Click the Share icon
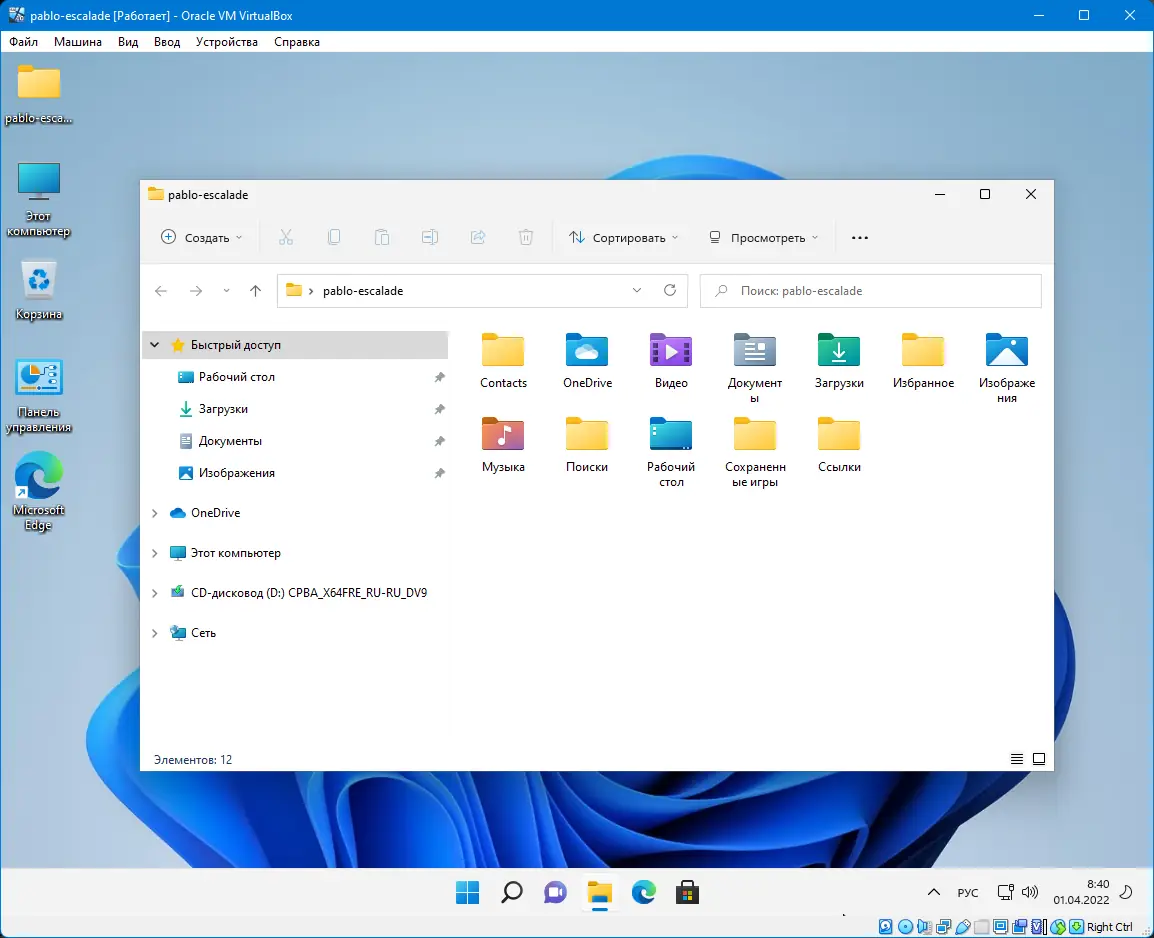Viewport: 1154px width, 938px height. tap(478, 237)
